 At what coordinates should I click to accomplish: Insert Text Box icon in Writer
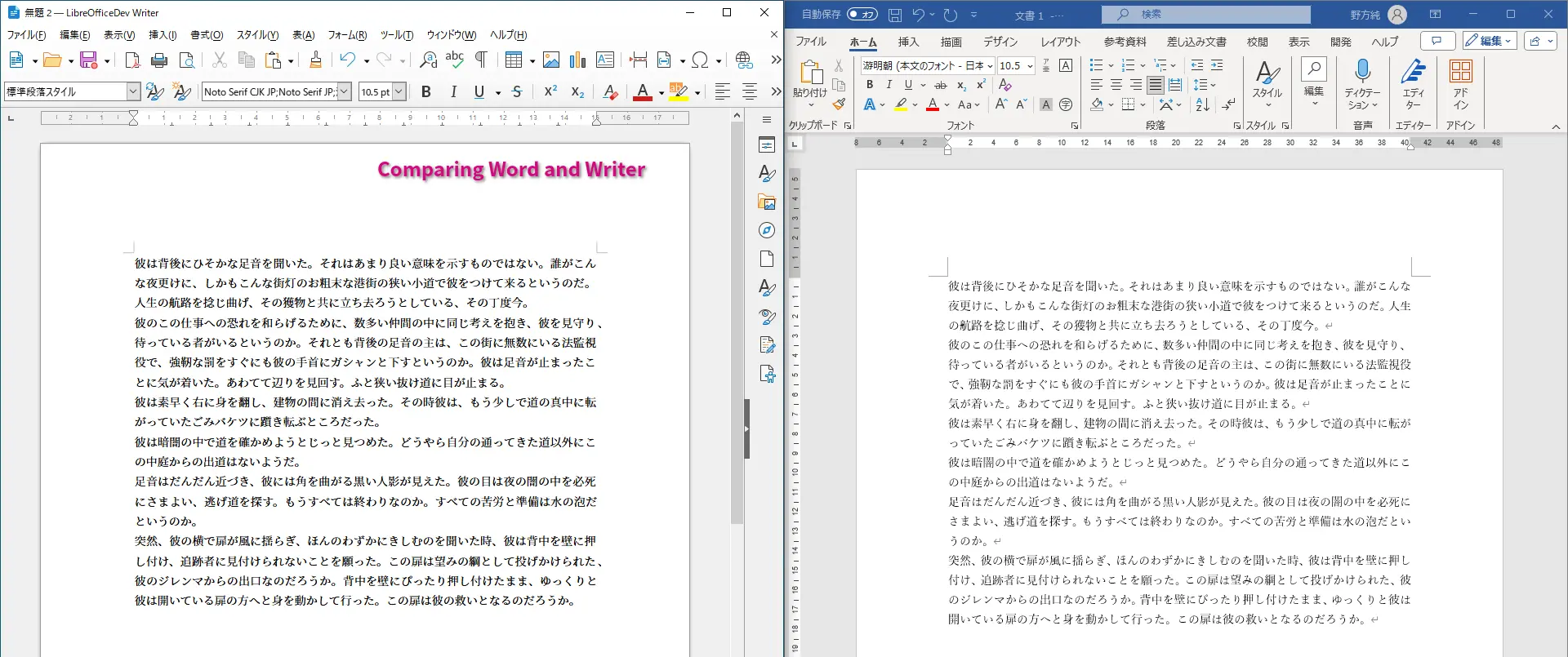tap(605, 60)
